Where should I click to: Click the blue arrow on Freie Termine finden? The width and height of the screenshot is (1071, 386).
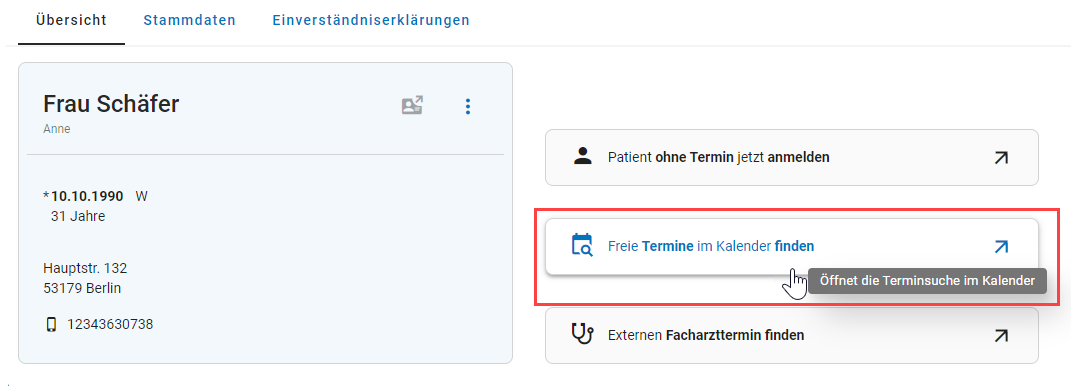coord(1001,247)
